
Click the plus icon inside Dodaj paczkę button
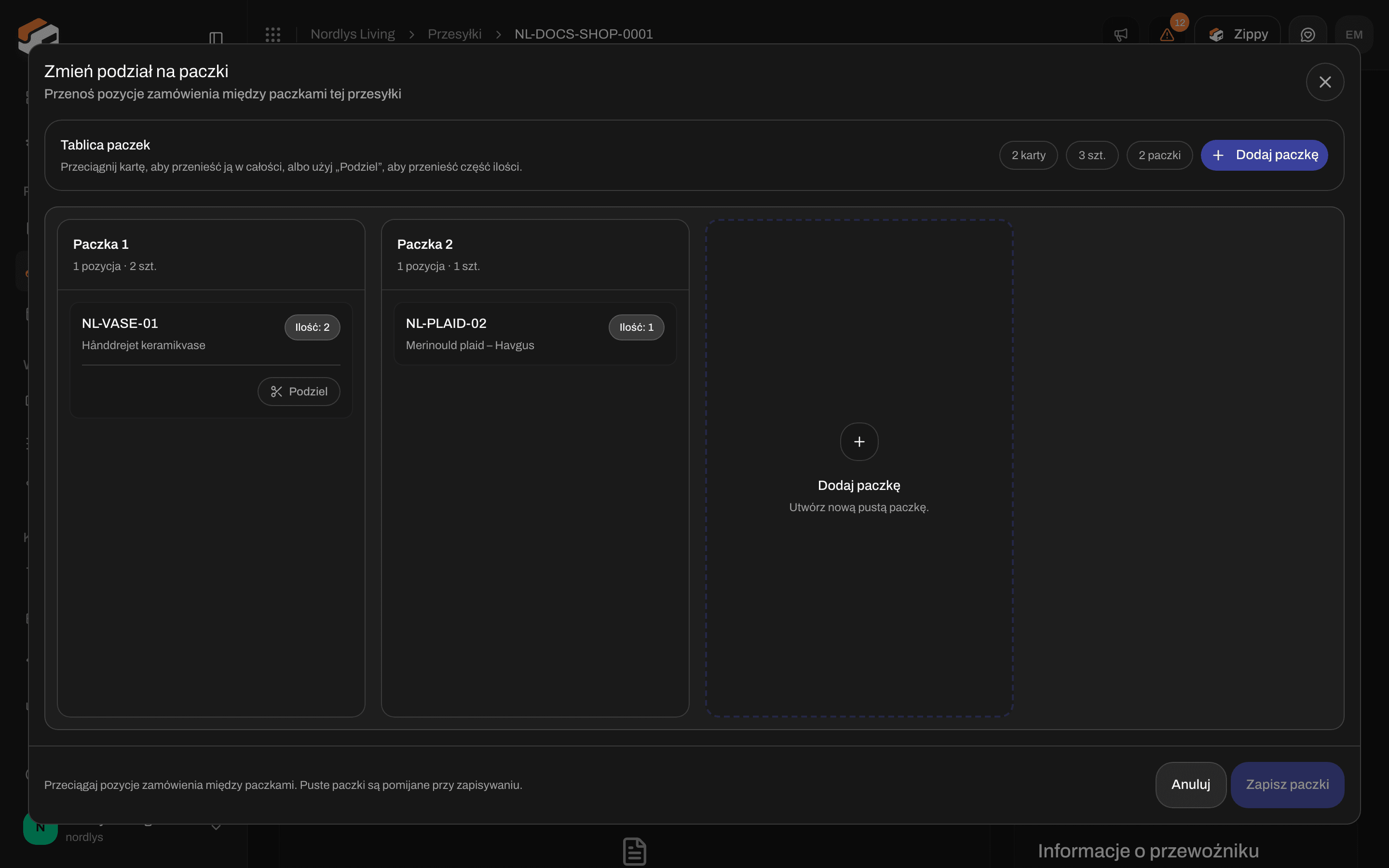click(x=1218, y=155)
